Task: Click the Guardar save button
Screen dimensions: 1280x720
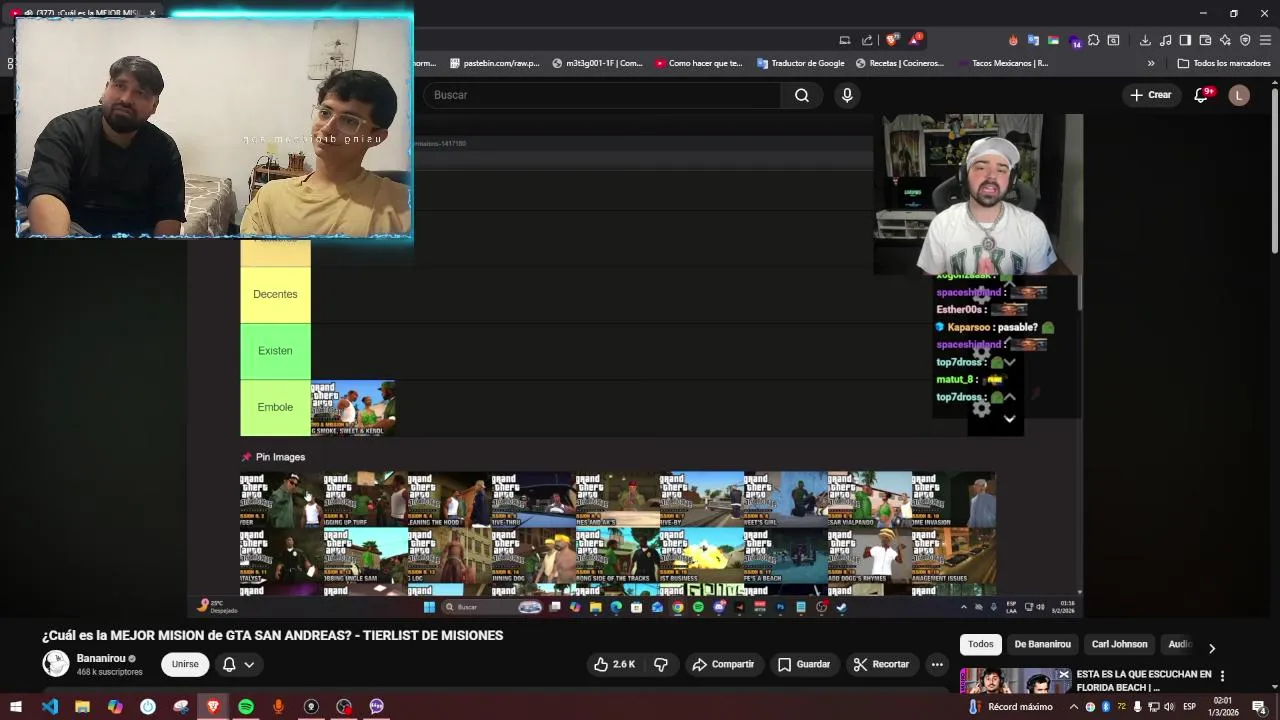Action: tap(804, 664)
